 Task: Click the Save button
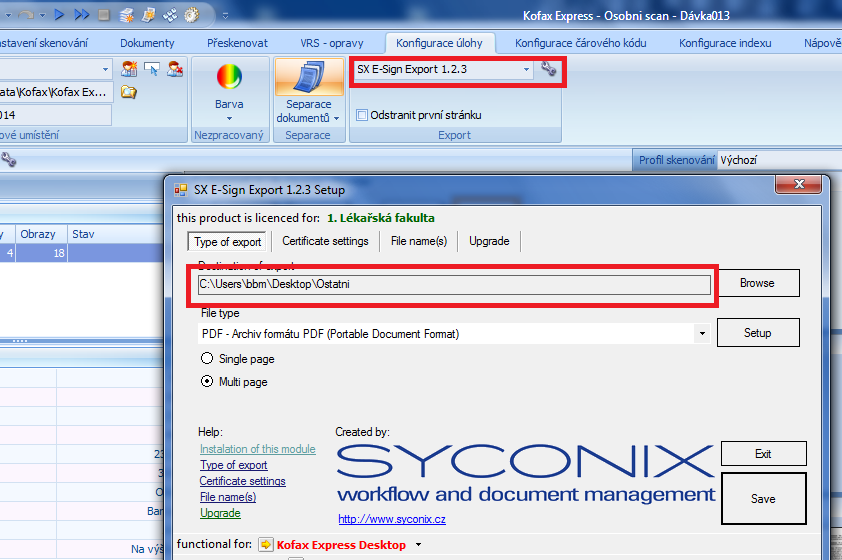763,499
